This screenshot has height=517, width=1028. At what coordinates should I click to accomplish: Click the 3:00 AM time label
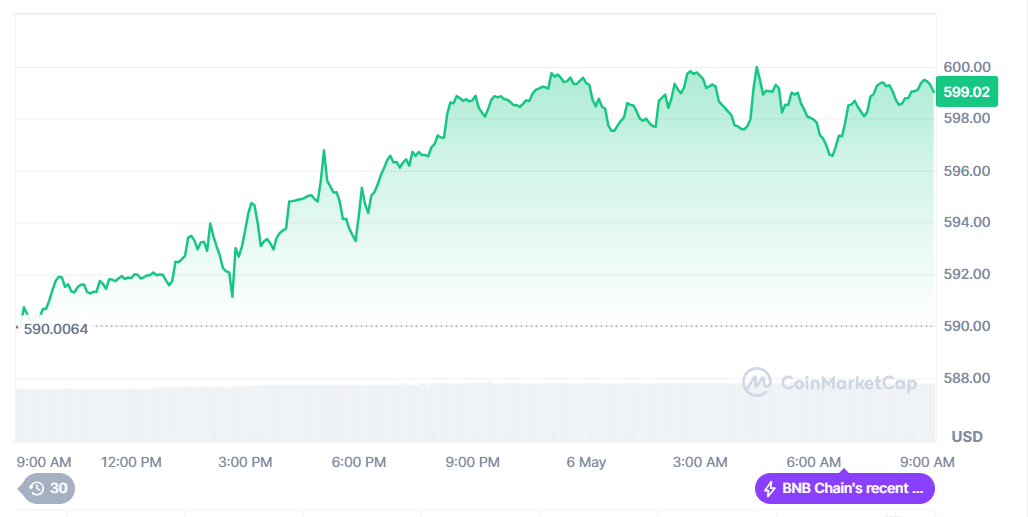(700, 462)
